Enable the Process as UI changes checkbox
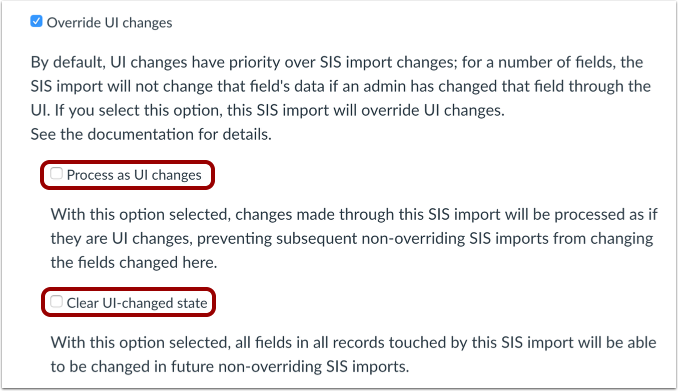Viewport: 678px width, 391px height. pyautogui.click(x=56, y=173)
